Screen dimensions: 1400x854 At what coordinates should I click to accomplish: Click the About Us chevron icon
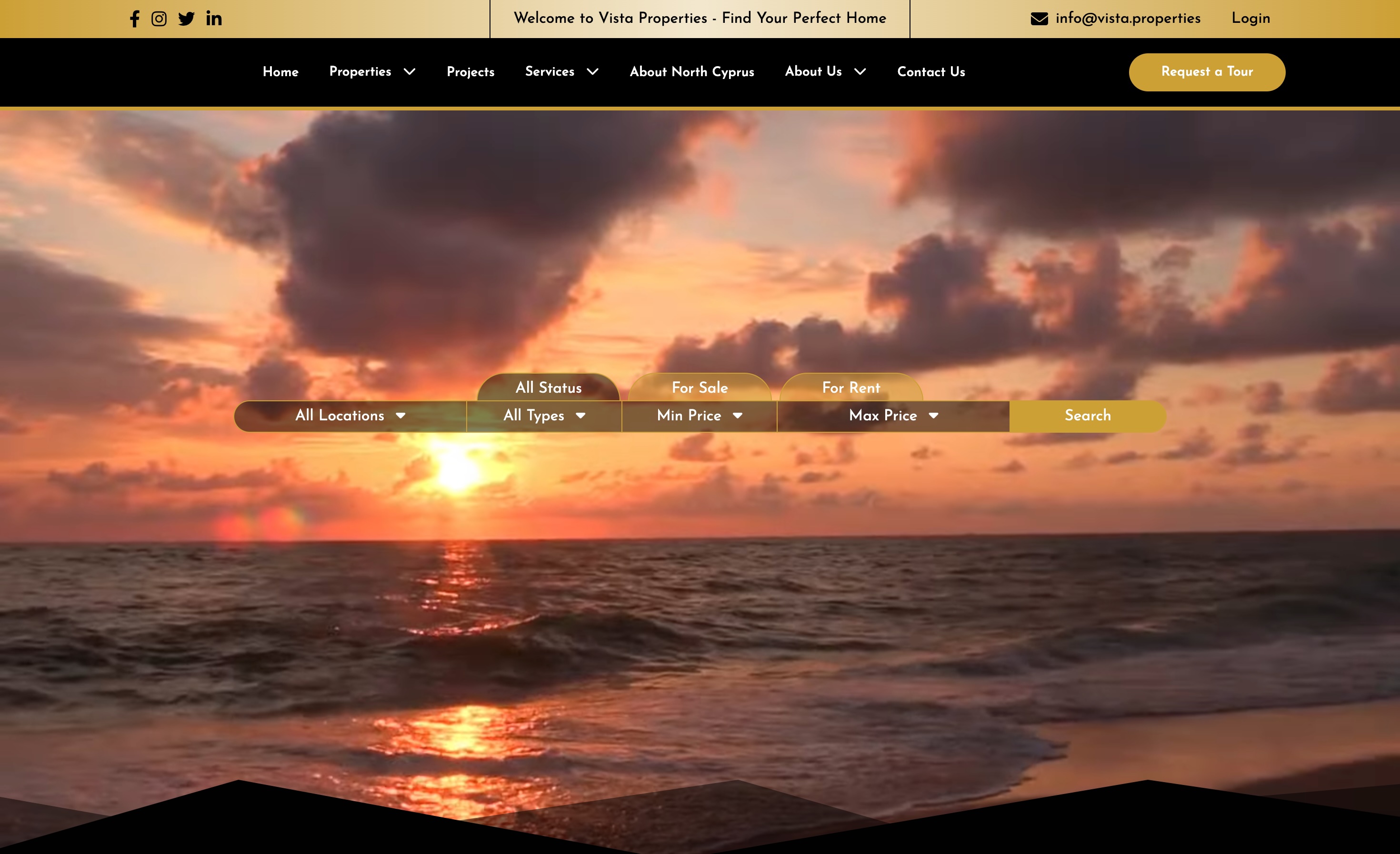pyautogui.click(x=860, y=71)
